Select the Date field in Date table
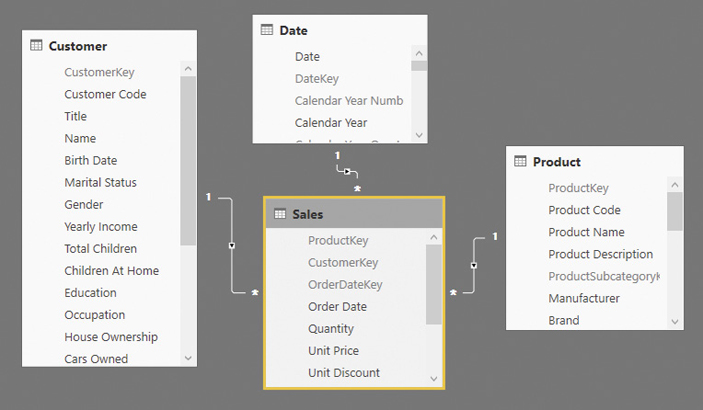Image resolution: width=703 pixels, height=410 pixels. (x=308, y=57)
